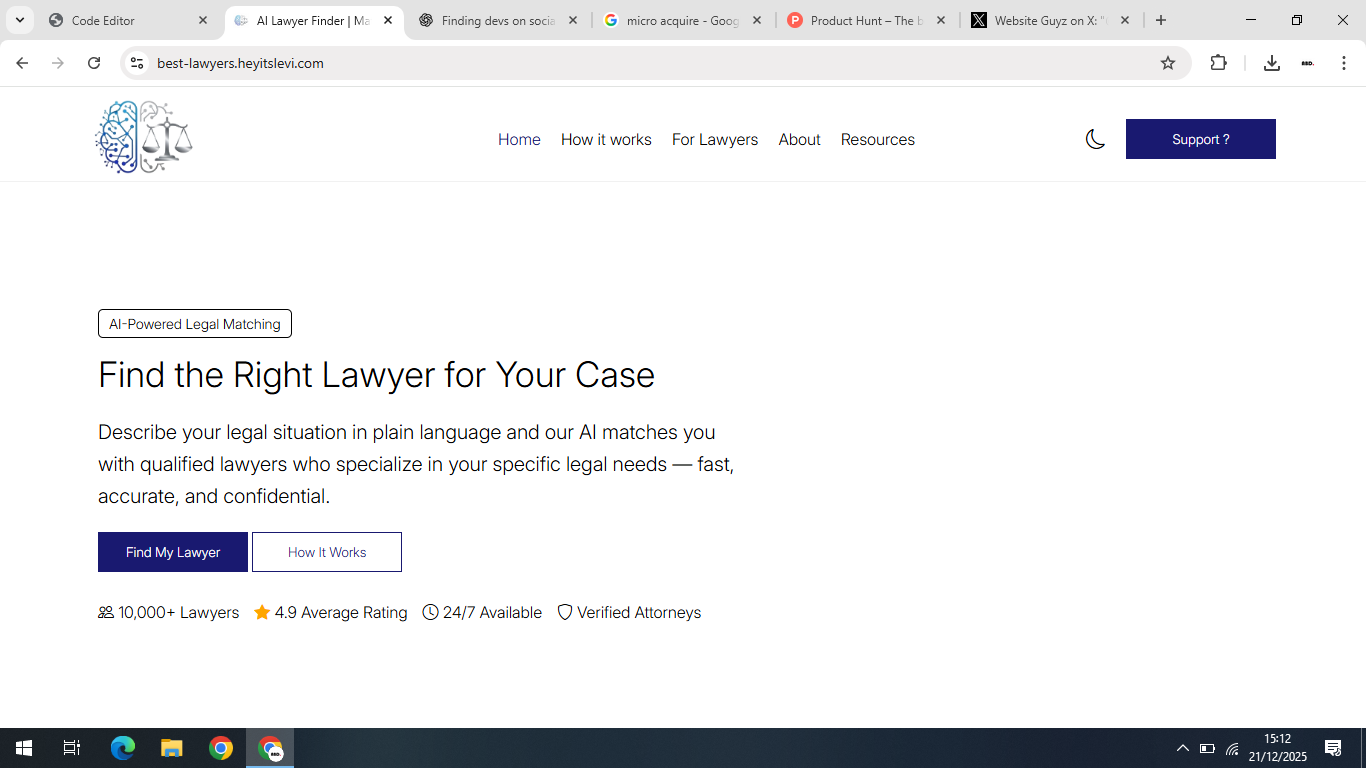This screenshot has height=768, width=1366.
Task: Toggle dark mode with the moon icon
Action: pyautogui.click(x=1095, y=140)
